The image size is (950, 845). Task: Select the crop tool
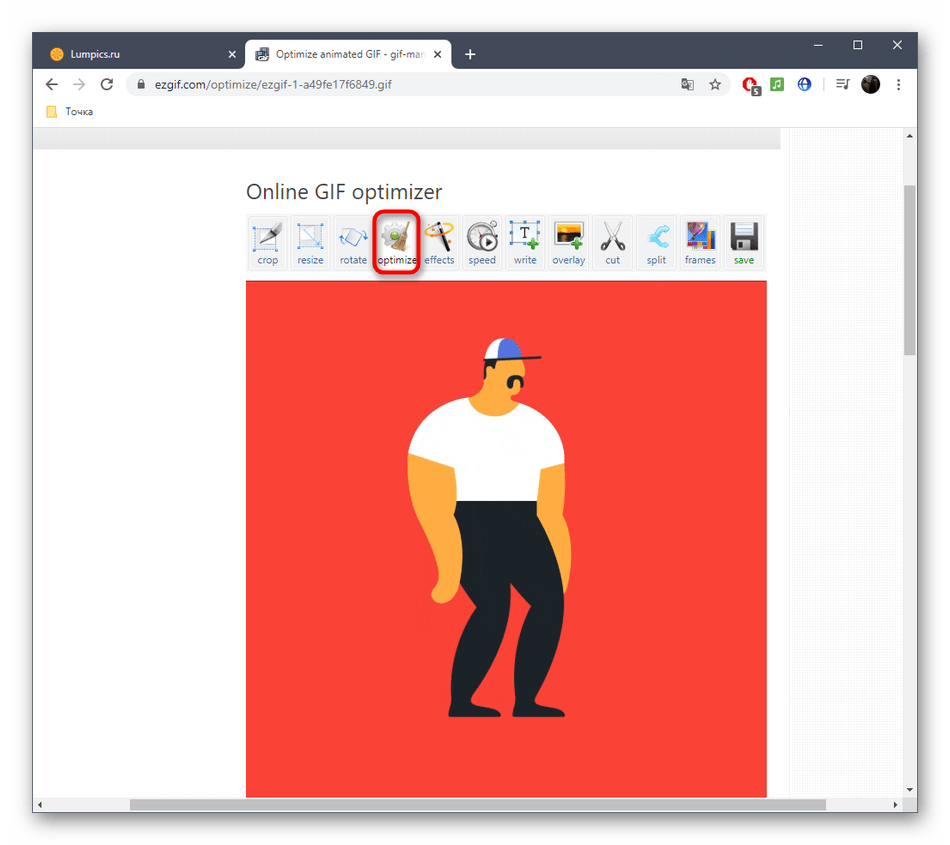tap(267, 243)
